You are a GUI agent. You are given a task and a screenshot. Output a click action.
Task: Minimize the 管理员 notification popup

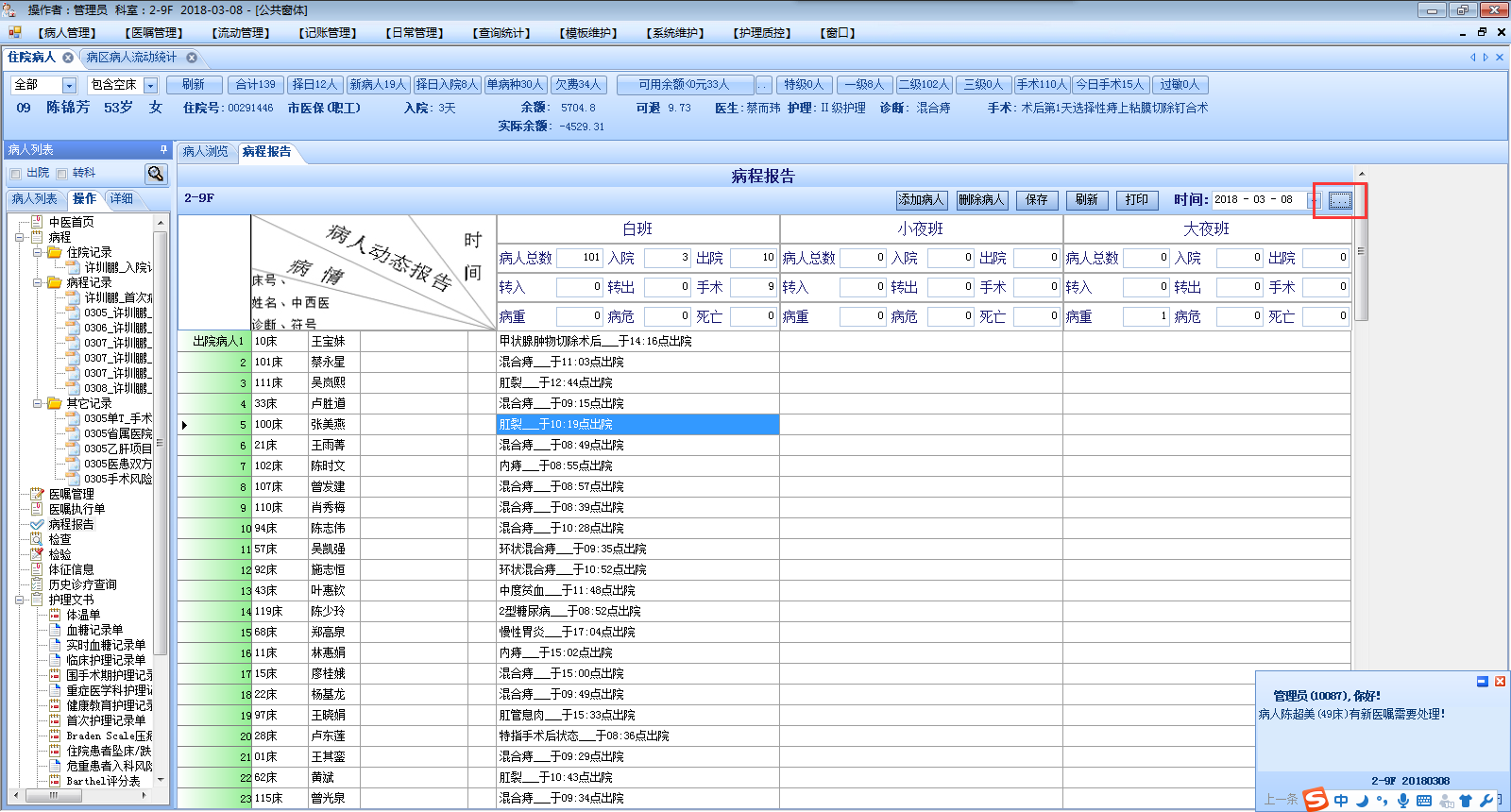click(x=1483, y=682)
